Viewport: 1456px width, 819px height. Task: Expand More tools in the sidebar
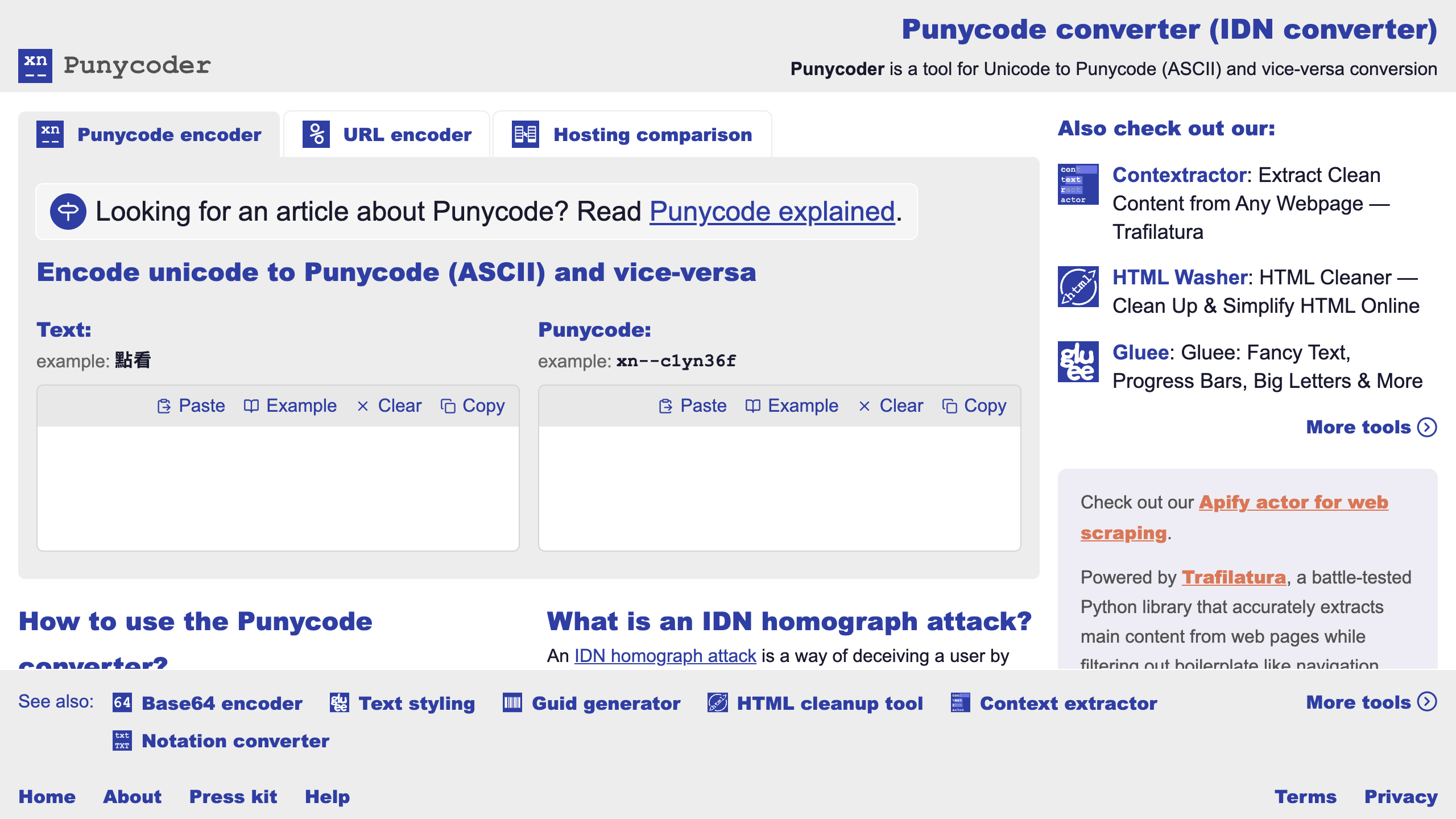1371,427
